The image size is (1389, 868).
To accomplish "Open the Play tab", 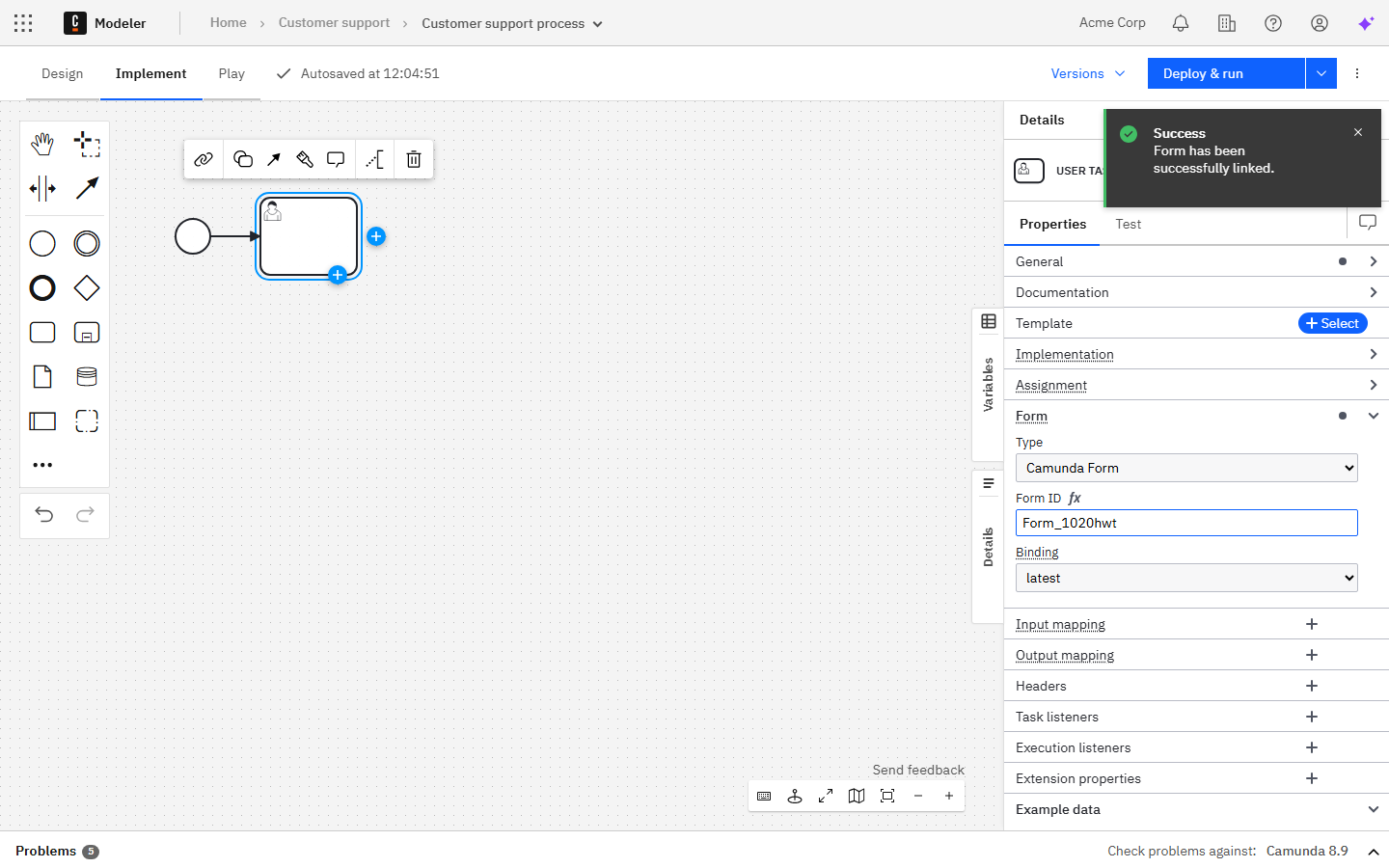I will click(231, 73).
